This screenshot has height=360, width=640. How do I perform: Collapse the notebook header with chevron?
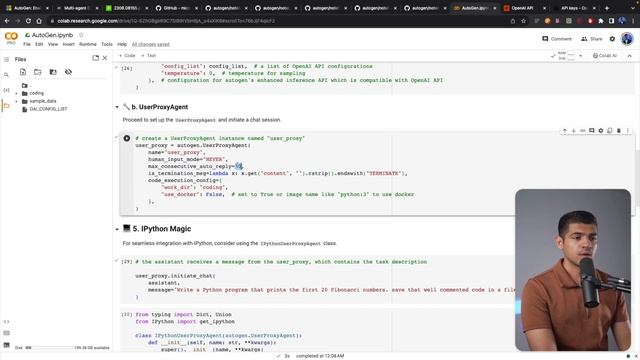coord(629,56)
